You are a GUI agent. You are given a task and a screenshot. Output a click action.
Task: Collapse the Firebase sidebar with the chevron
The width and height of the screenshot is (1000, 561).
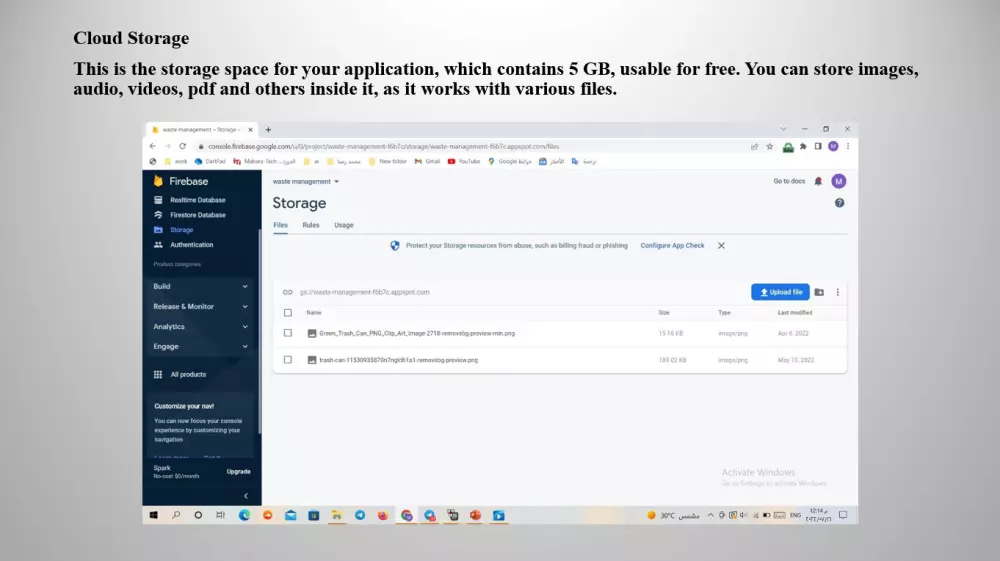[x=246, y=496]
